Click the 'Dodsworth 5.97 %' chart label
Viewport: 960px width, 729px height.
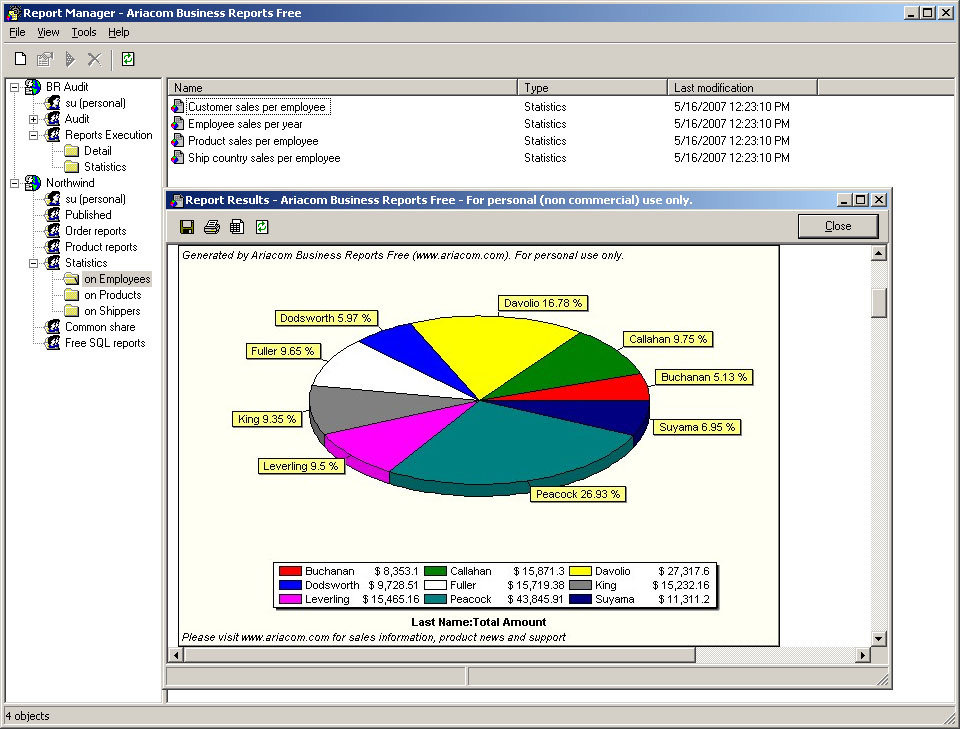tap(326, 318)
